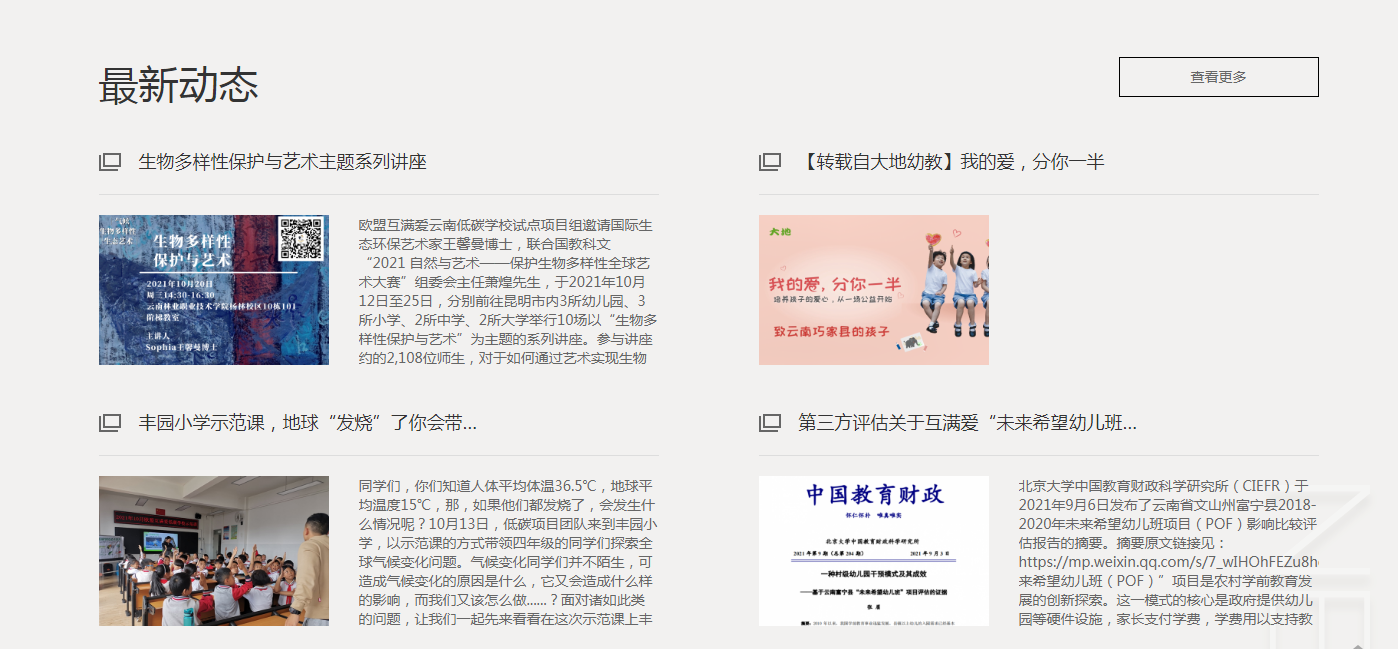1398x649 pixels.
Task: Click the QR code on the 生物多样性 poster
Action: tap(302, 237)
